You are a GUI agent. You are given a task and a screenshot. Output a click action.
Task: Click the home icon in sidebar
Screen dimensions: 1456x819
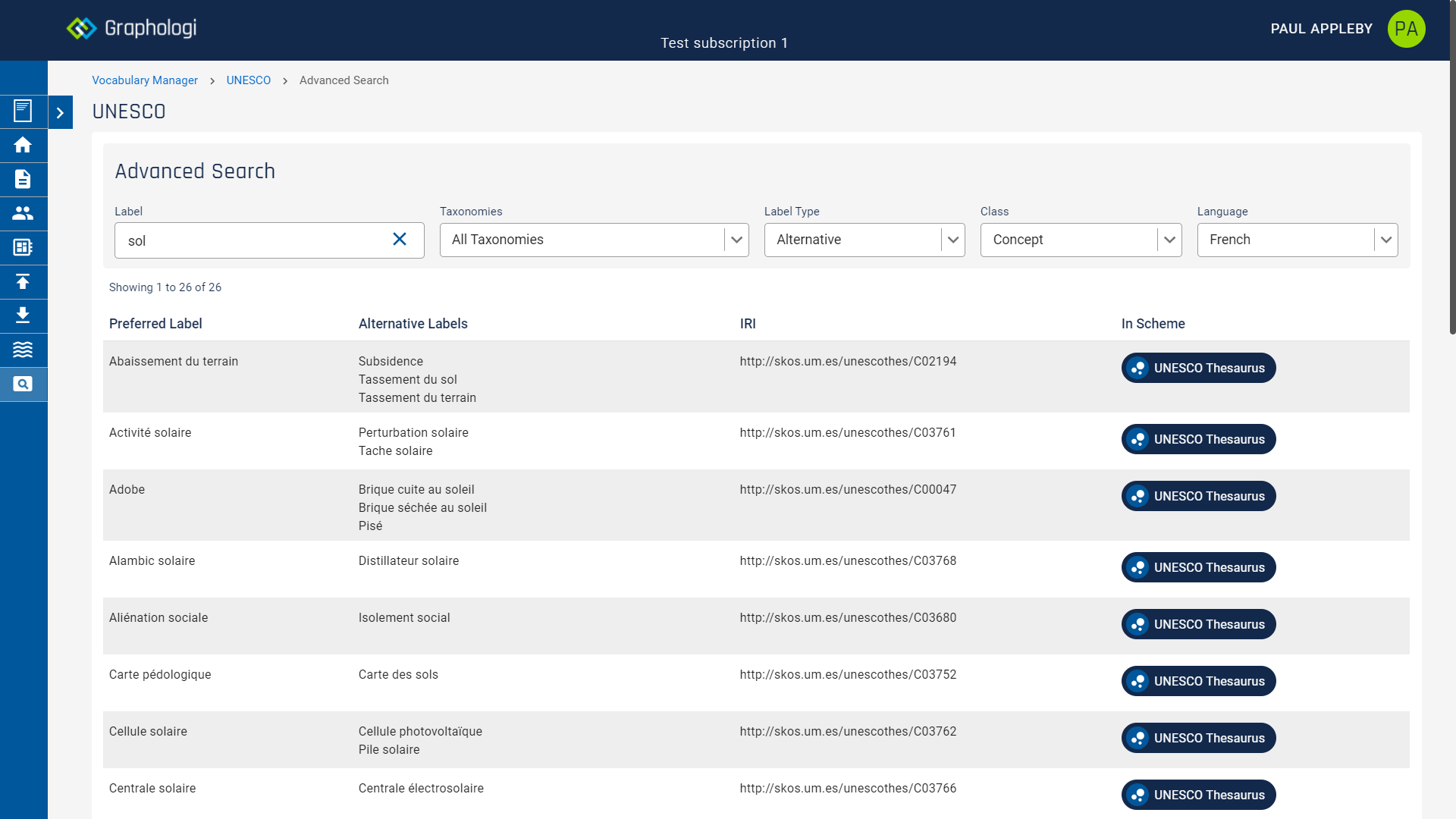coord(23,145)
